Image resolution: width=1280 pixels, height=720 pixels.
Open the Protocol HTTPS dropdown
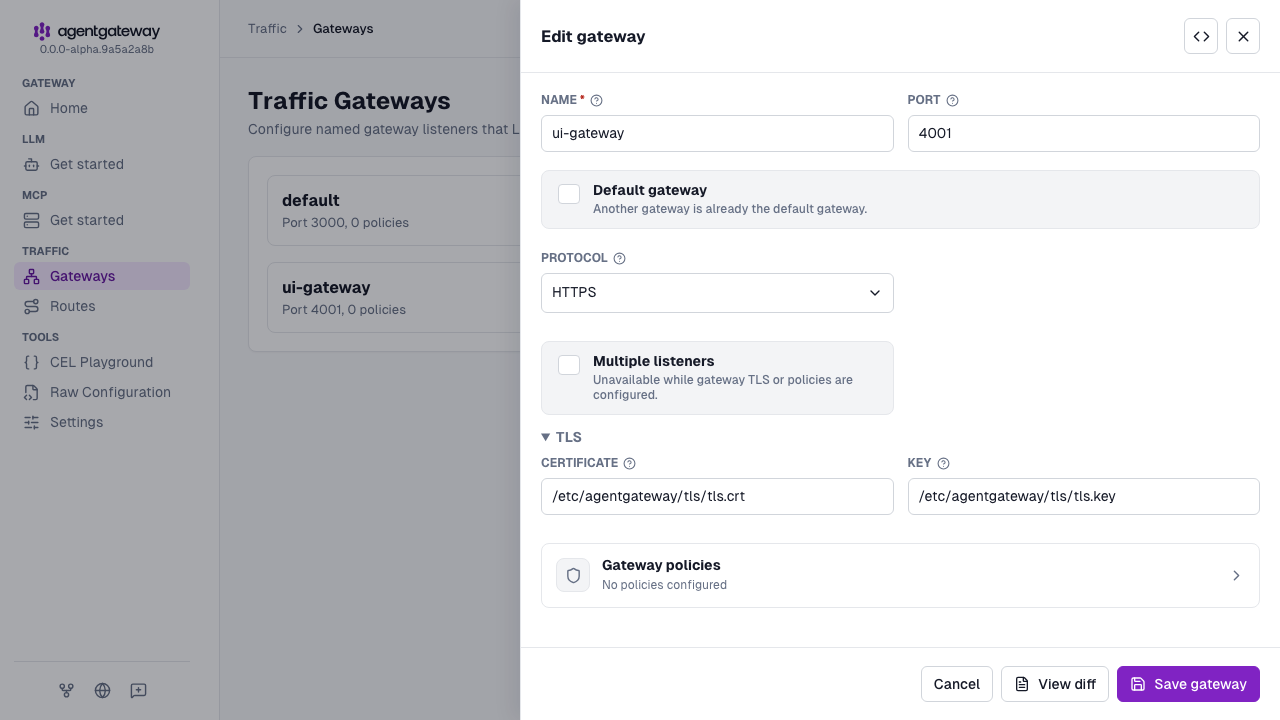pyautogui.click(x=717, y=293)
